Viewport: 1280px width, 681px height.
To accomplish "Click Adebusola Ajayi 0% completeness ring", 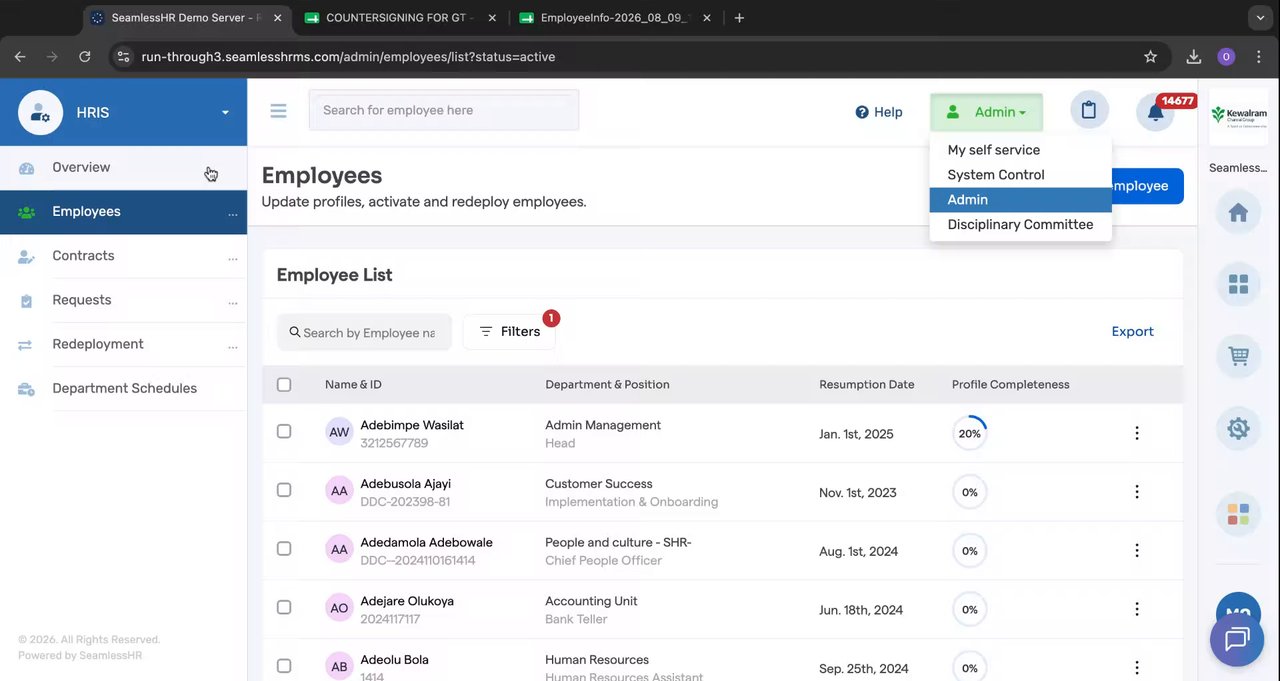I will (x=969, y=492).
